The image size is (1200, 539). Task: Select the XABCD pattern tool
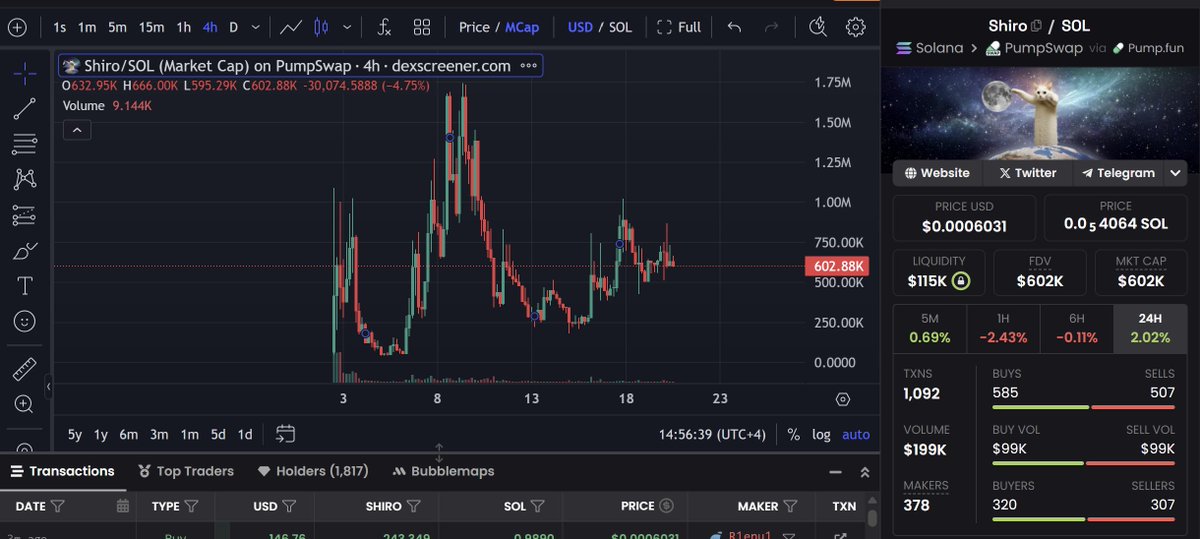25,179
